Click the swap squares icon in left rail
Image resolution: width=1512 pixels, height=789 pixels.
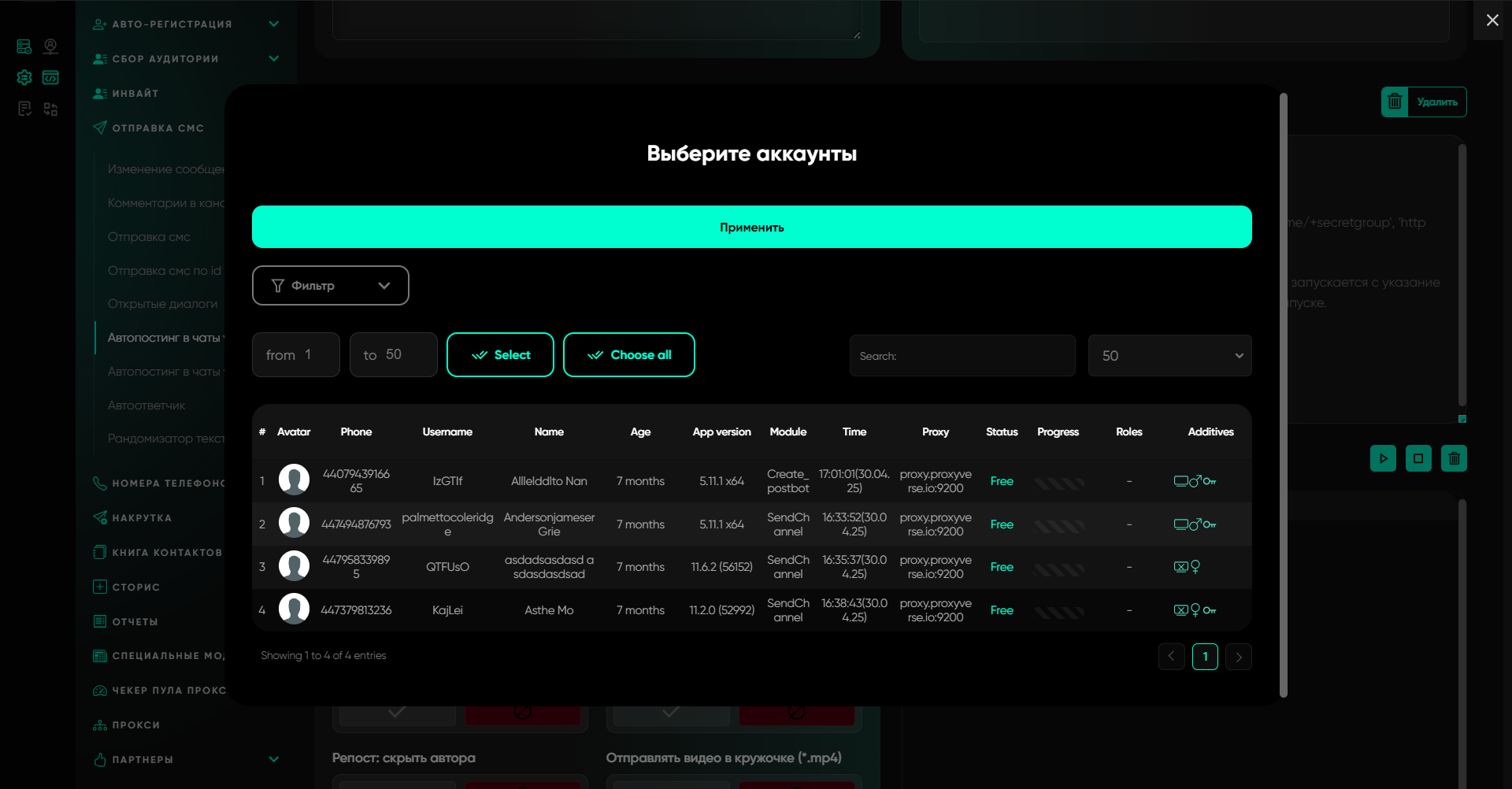point(50,109)
